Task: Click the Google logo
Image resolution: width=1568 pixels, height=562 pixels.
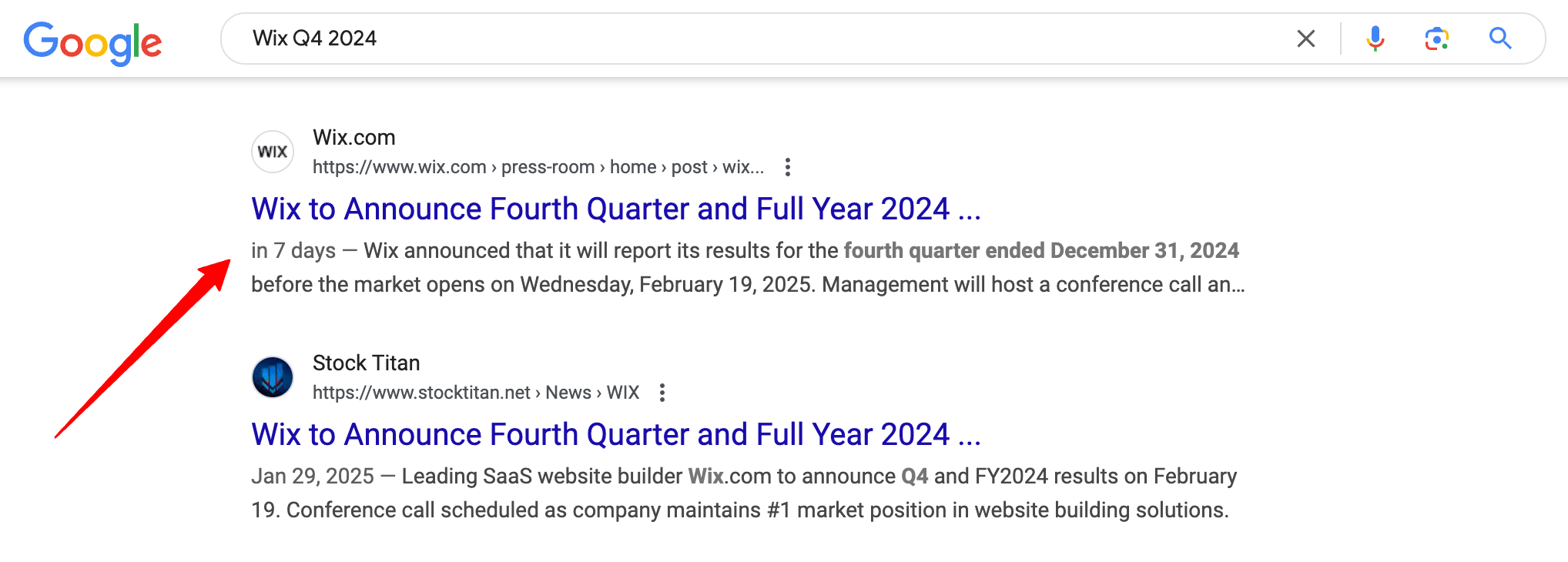Action: (92, 42)
